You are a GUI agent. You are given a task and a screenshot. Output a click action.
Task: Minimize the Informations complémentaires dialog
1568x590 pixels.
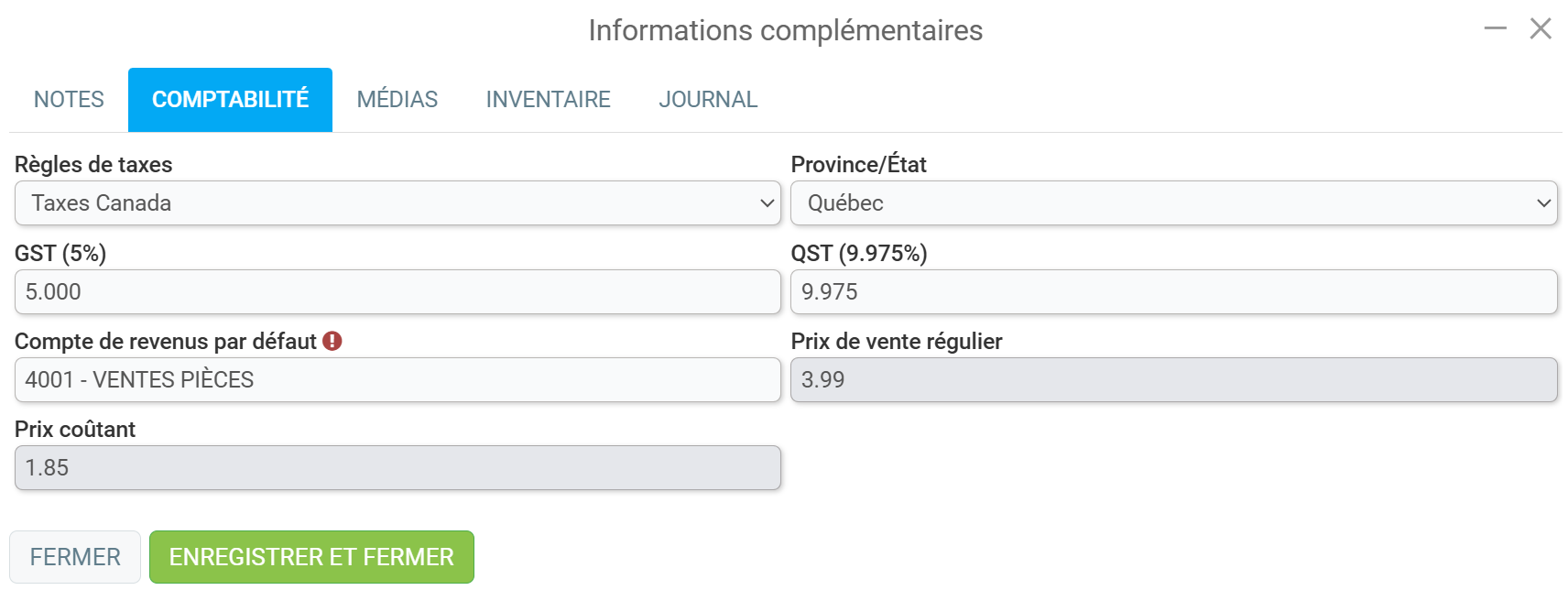click(x=1496, y=28)
